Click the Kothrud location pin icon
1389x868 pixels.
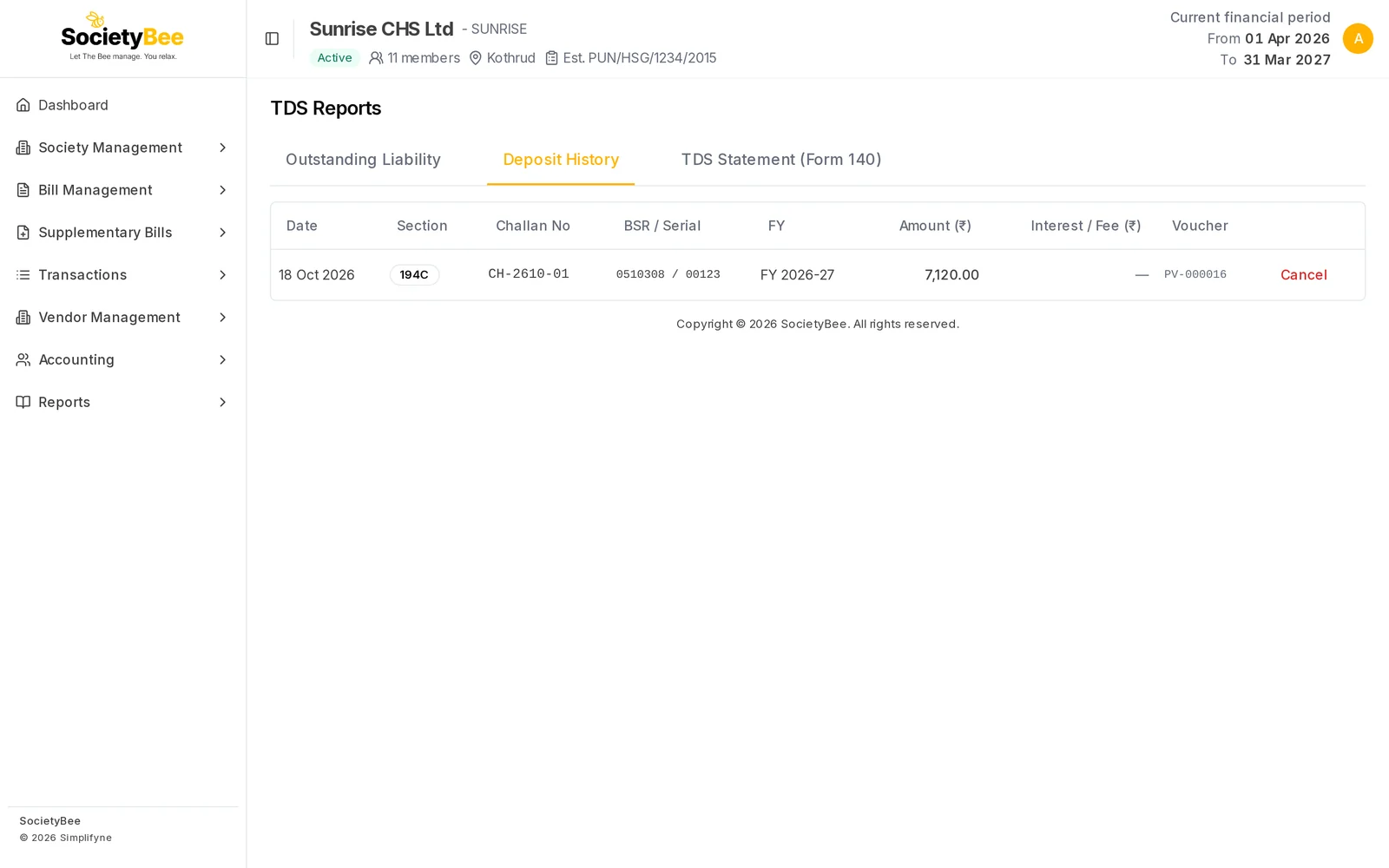tap(476, 58)
